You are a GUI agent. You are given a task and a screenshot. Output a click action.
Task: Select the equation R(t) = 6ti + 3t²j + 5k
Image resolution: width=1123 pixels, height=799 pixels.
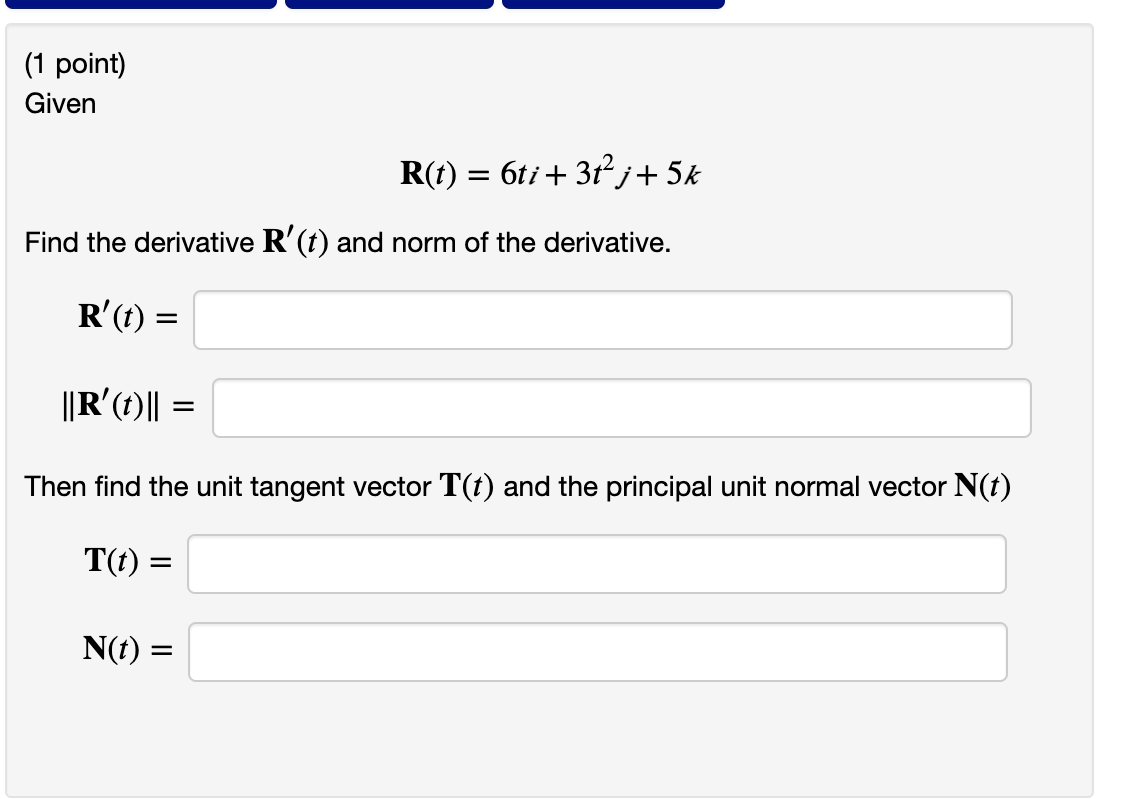[x=552, y=172]
